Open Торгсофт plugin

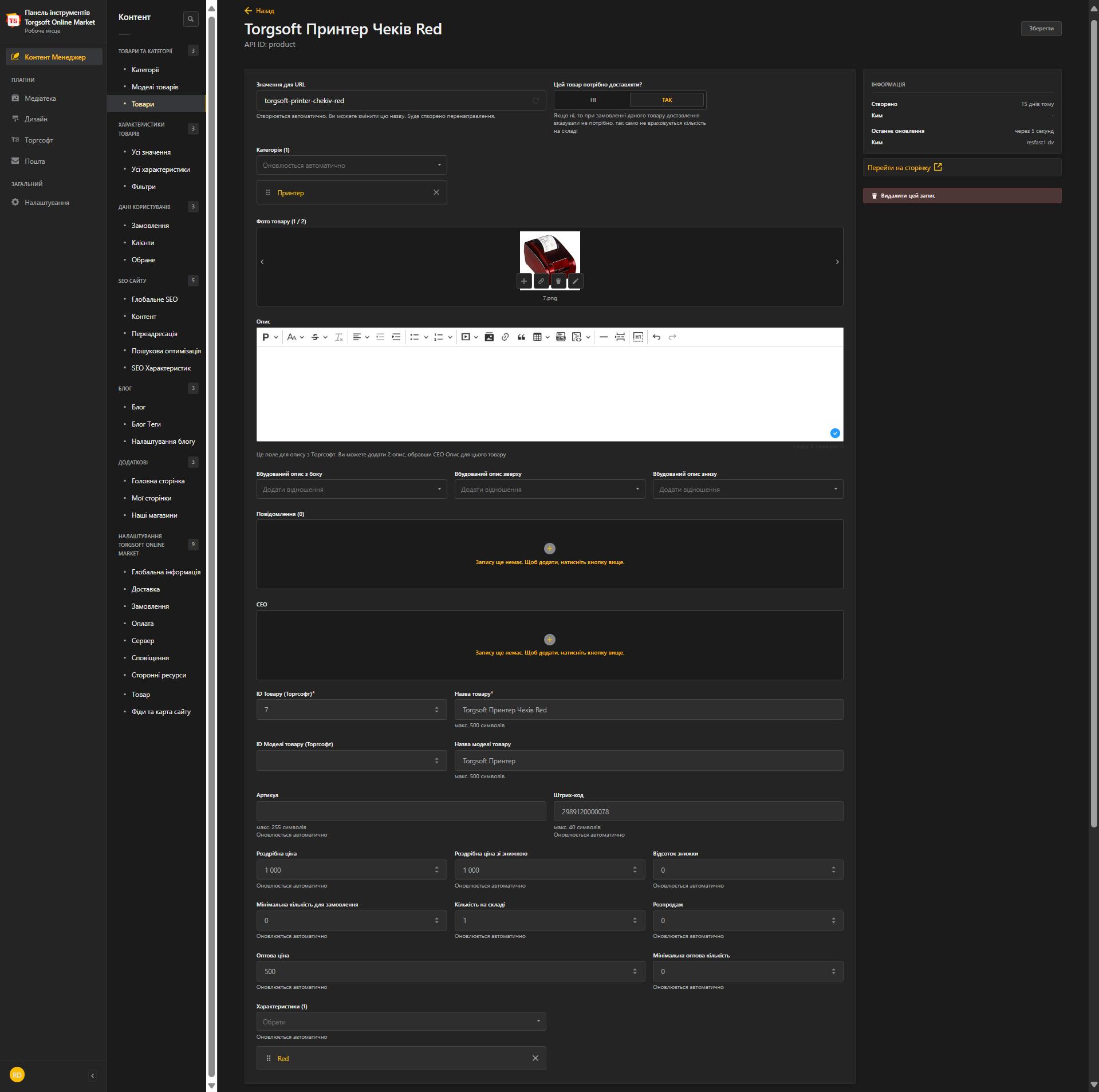(39, 140)
